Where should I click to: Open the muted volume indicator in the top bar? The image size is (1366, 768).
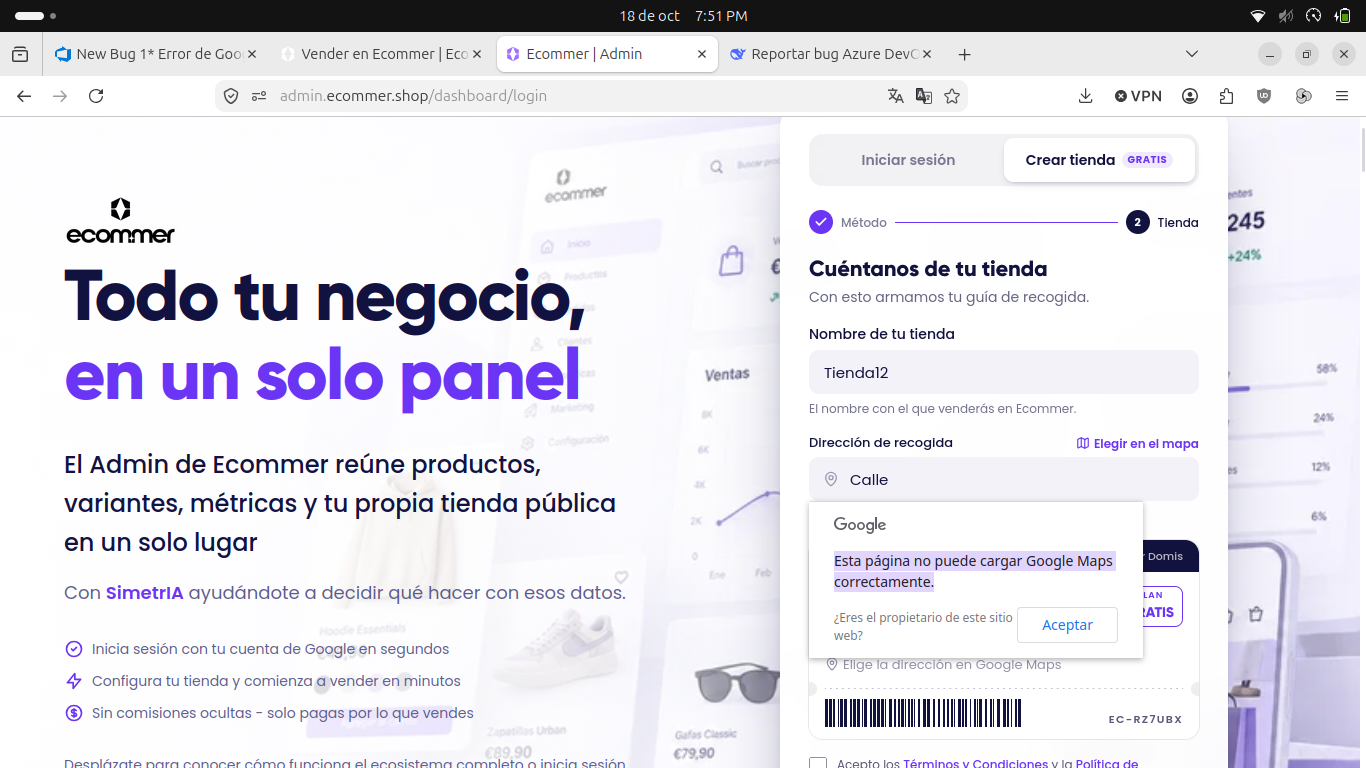(x=1286, y=16)
